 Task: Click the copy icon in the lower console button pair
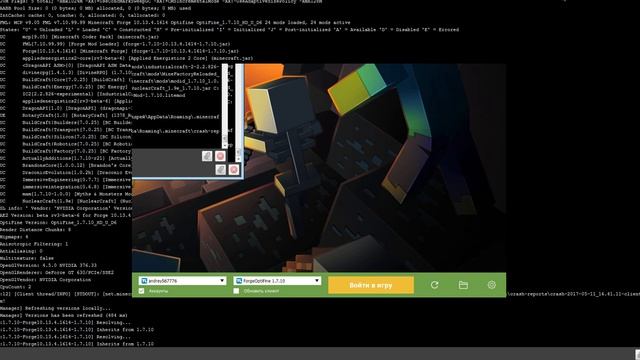(x=220, y=169)
